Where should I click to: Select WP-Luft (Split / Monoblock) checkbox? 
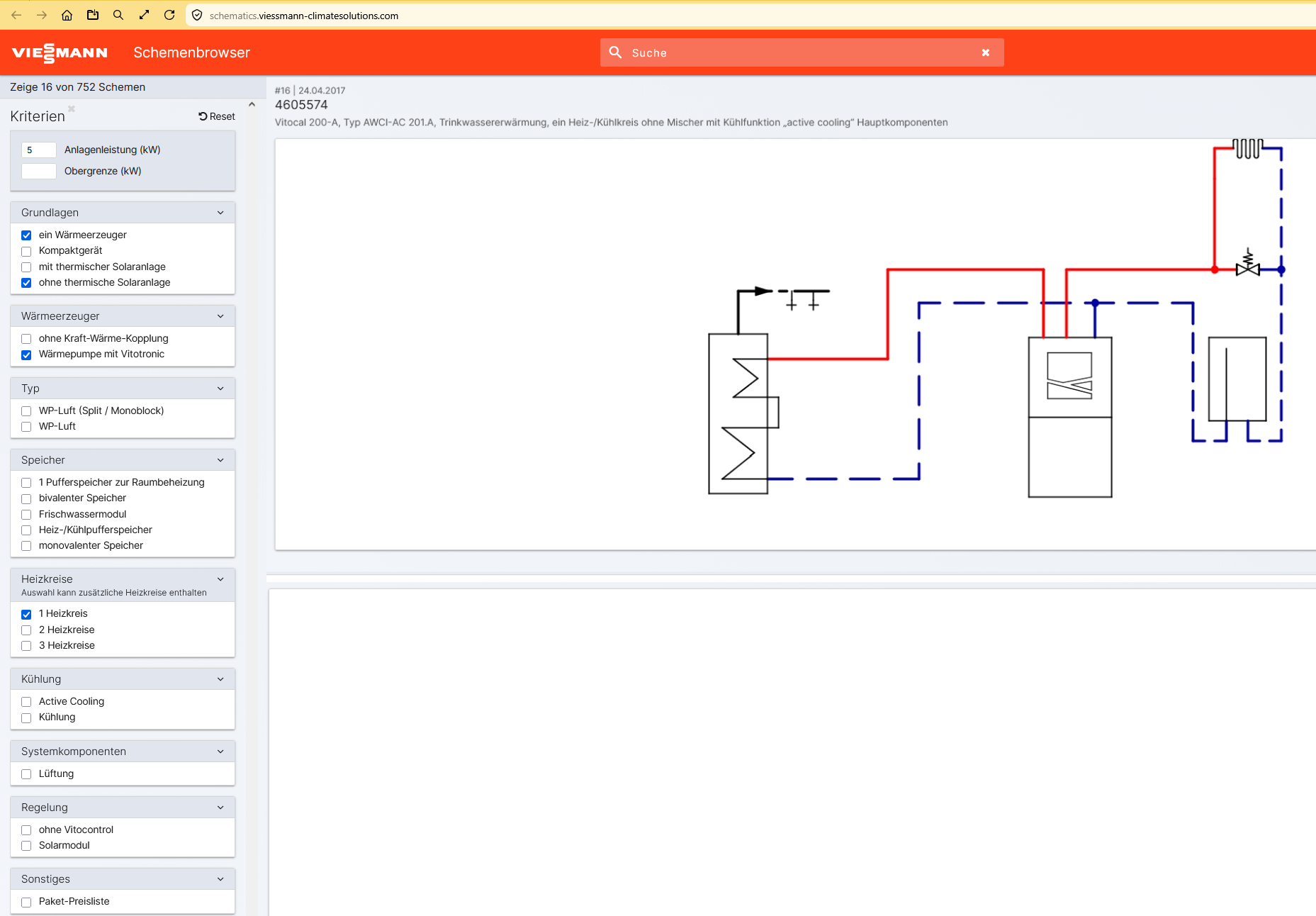pos(26,411)
